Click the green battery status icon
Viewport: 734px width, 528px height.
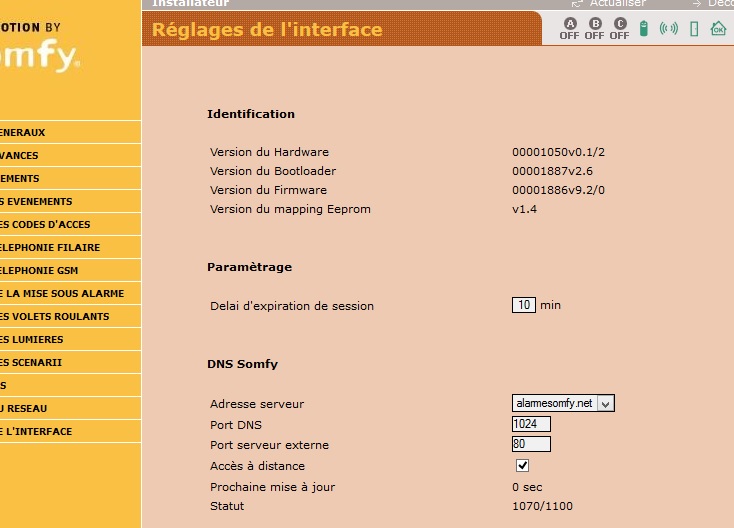(x=644, y=28)
